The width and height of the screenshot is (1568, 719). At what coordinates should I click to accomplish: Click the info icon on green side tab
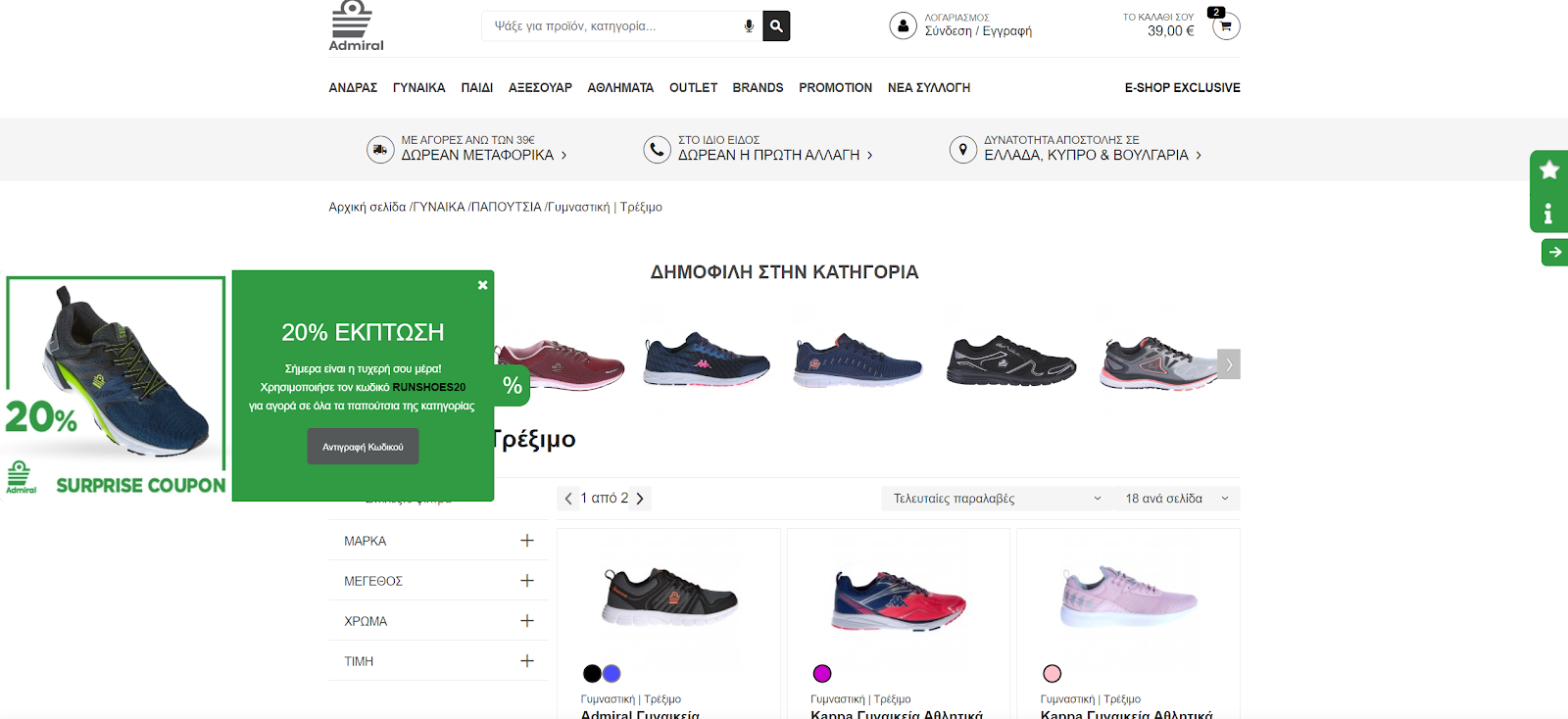click(1548, 213)
